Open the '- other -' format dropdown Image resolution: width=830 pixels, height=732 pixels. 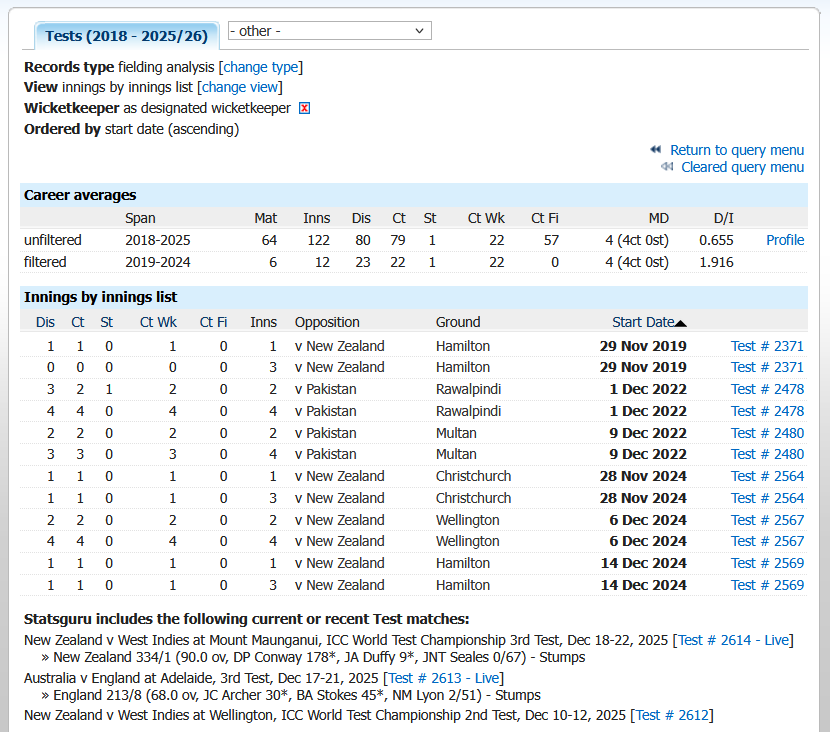(330, 31)
